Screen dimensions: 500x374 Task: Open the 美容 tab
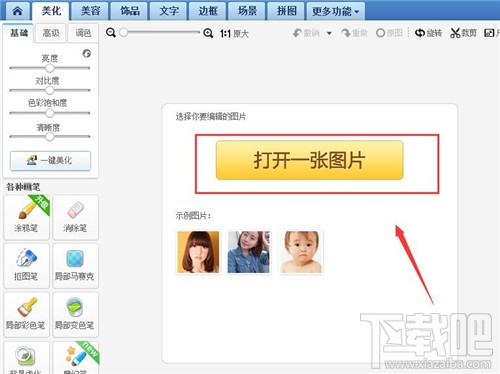click(90, 11)
